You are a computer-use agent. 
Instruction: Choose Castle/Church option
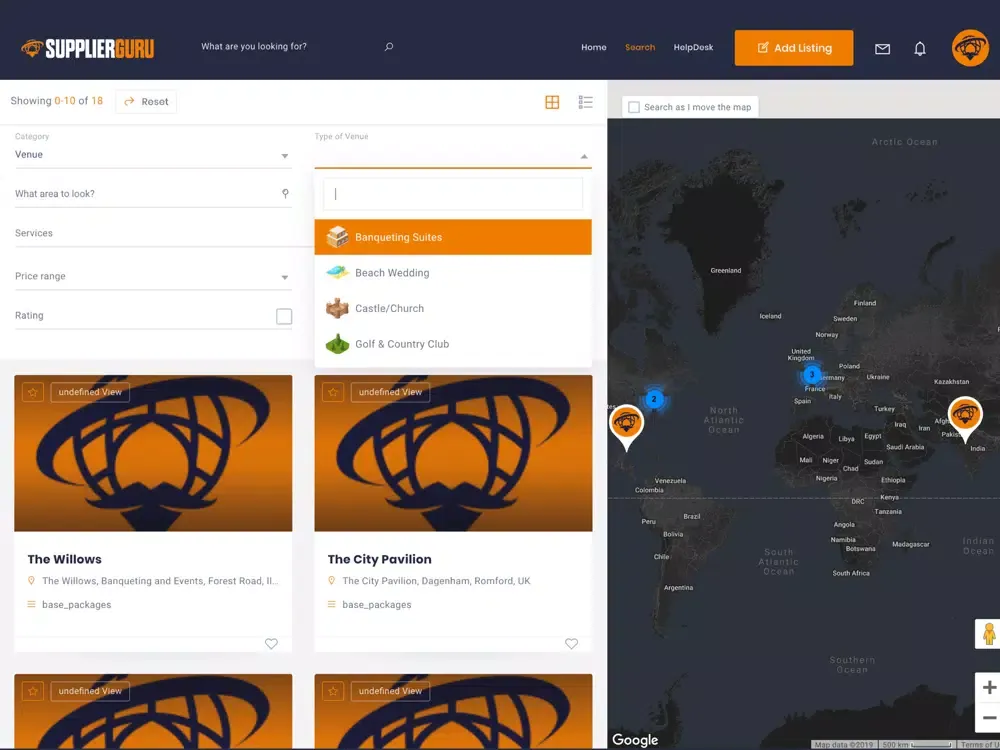click(x=453, y=309)
